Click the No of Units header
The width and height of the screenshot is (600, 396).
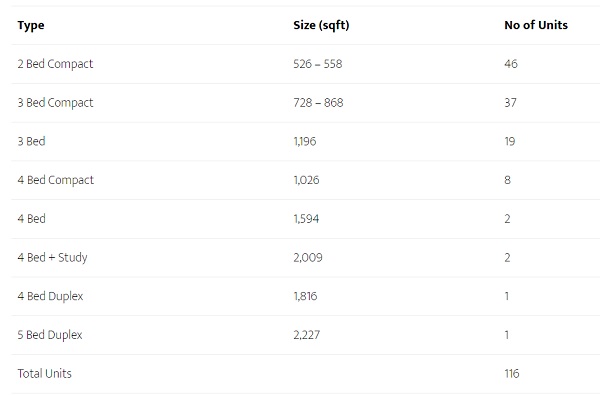[536, 25]
